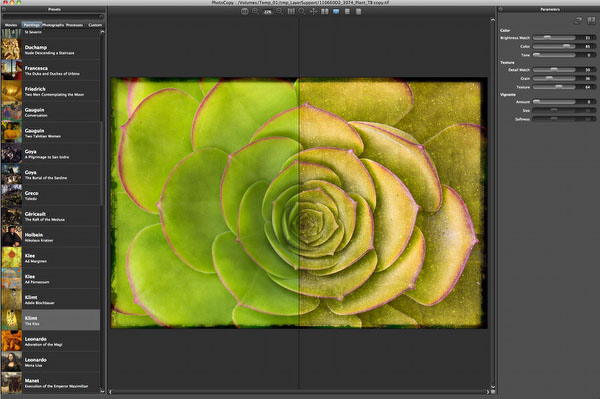Image resolution: width=600 pixels, height=399 pixels.
Task: Click the Presets panel header corner icon
Action: [4, 9]
